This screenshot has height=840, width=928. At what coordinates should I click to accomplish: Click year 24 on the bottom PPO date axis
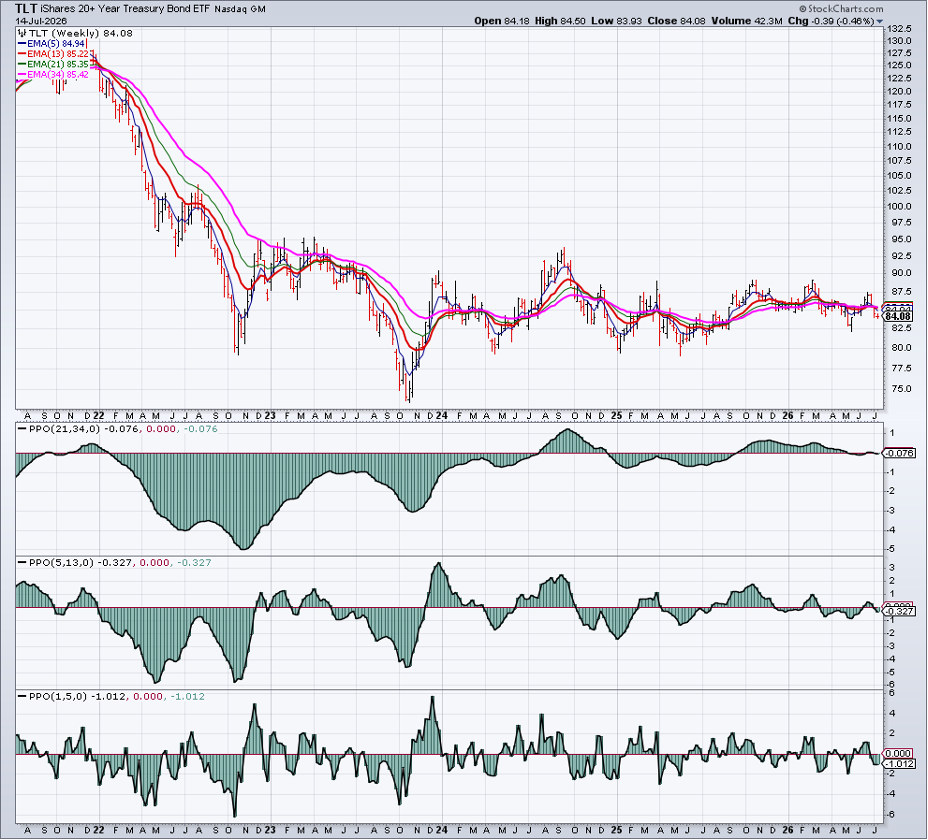coord(442,830)
